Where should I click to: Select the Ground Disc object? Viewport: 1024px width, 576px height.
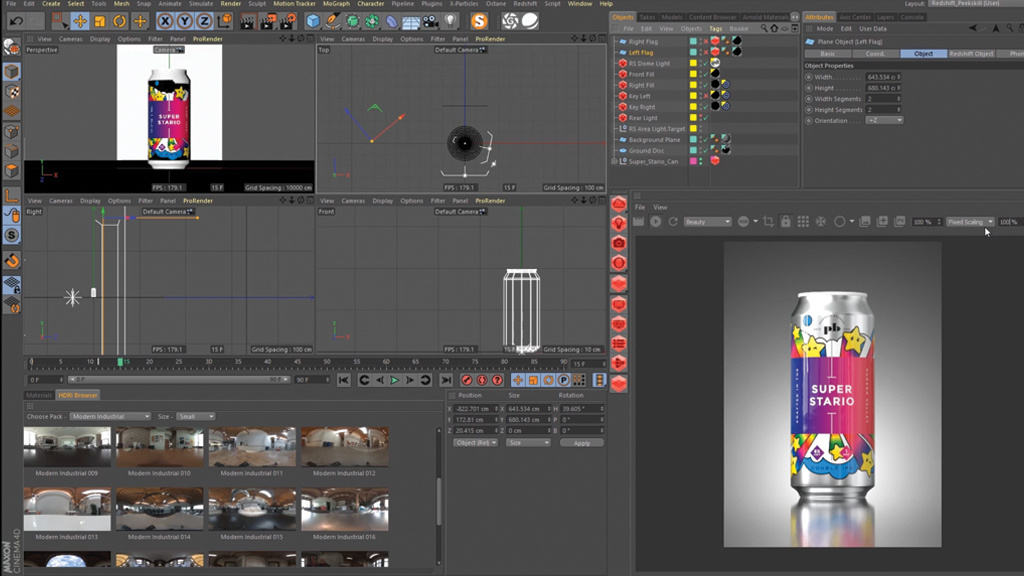click(x=647, y=150)
